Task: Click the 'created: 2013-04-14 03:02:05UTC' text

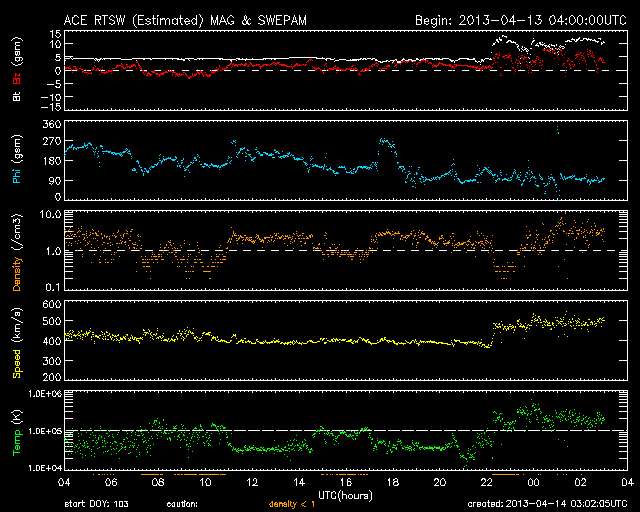Action: click(547, 504)
